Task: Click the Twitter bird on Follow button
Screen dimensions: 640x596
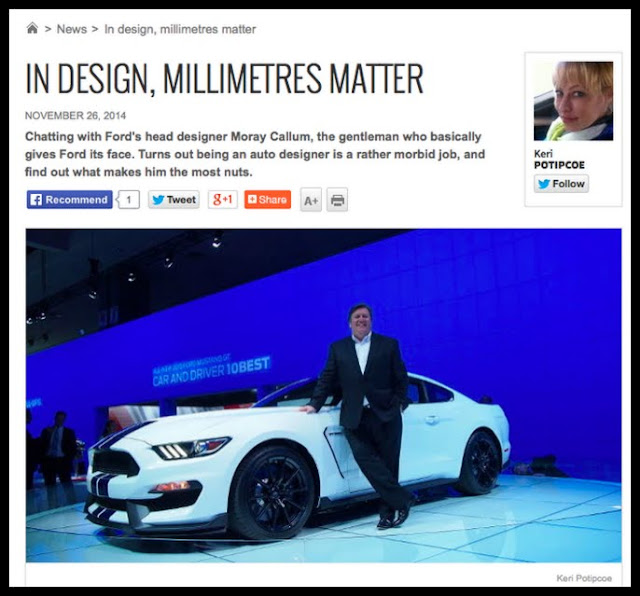Action: pyautogui.click(x=544, y=184)
